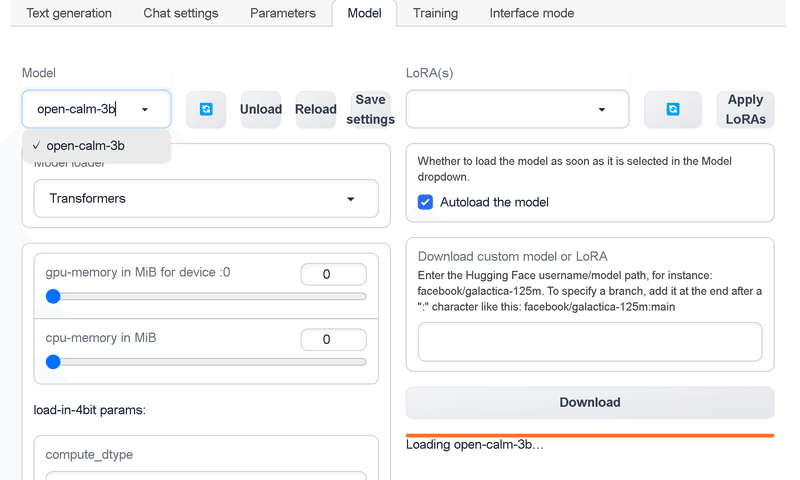Image resolution: width=800 pixels, height=480 pixels.
Task: Click the load-in-4bit params label
Action: point(89,410)
